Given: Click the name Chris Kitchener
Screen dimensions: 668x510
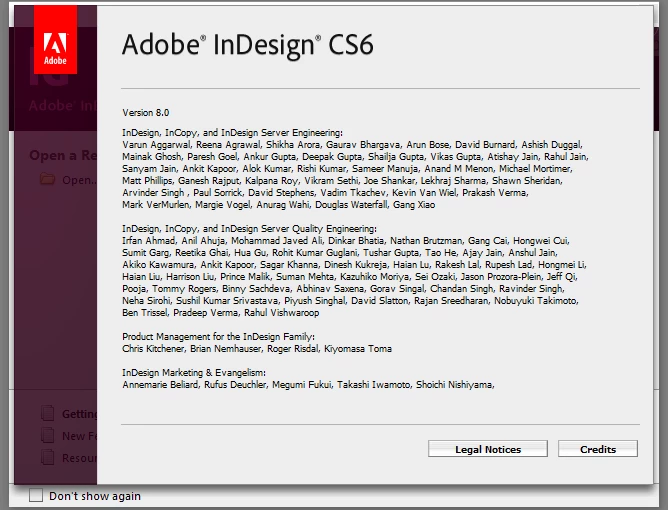Looking at the screenshot, I should [153, 349].
